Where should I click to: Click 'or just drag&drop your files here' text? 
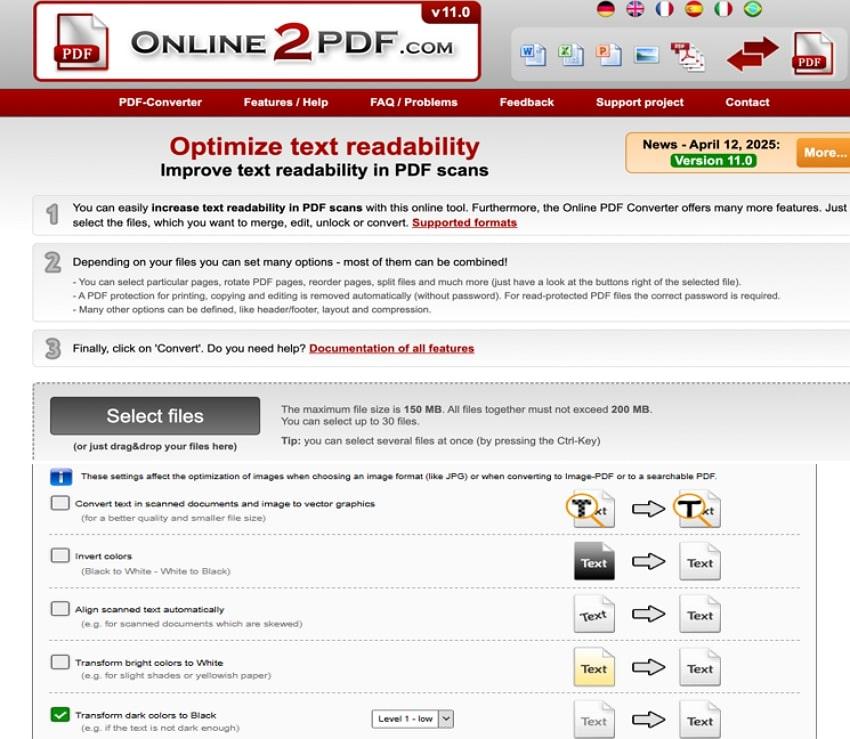[x=155, y=446]
